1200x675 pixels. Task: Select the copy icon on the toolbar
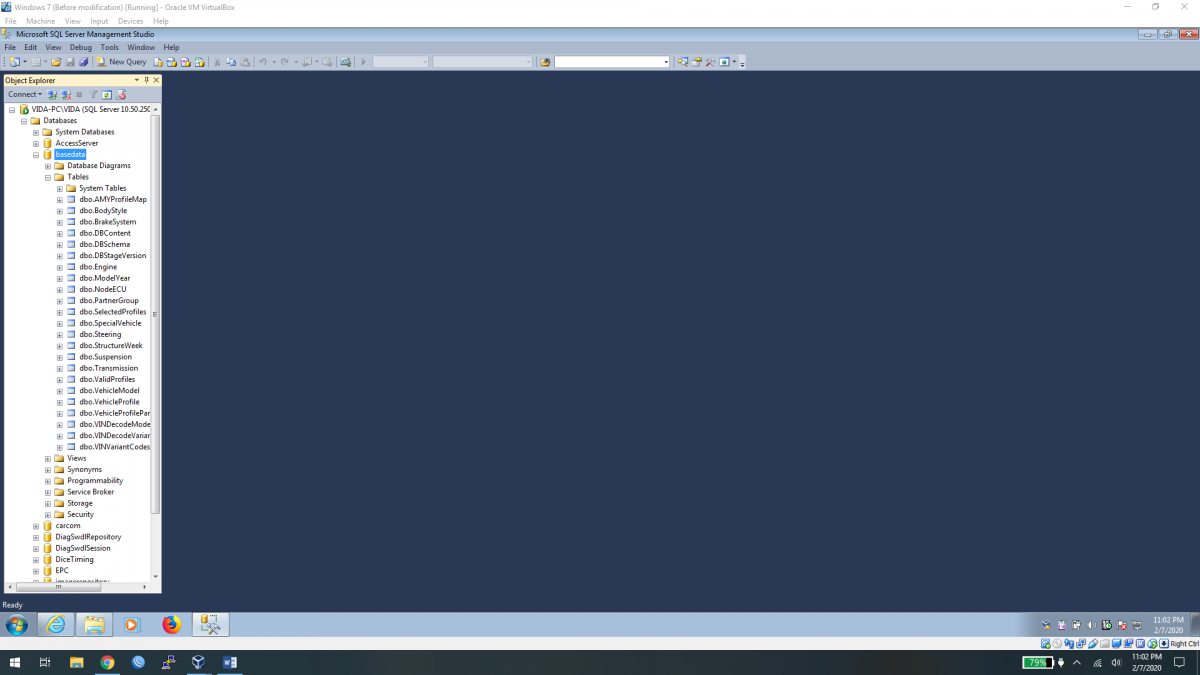coord(231,62)
